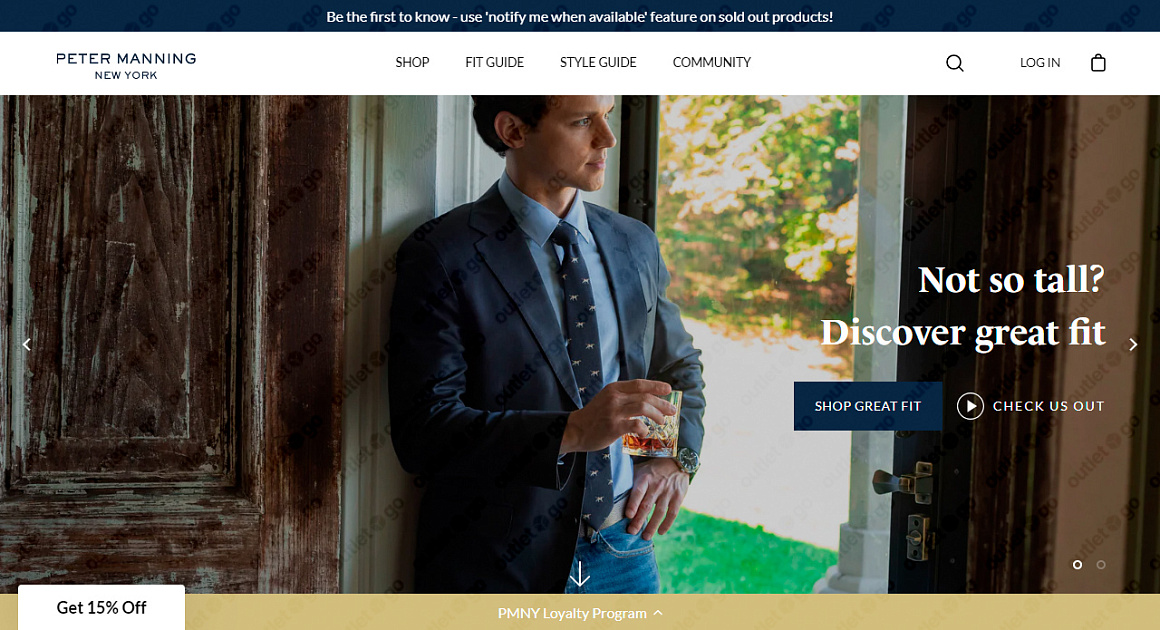Open the search magnifier icon
The height and width of the screenshot is (630, 1160).
[x=954, y=63]
